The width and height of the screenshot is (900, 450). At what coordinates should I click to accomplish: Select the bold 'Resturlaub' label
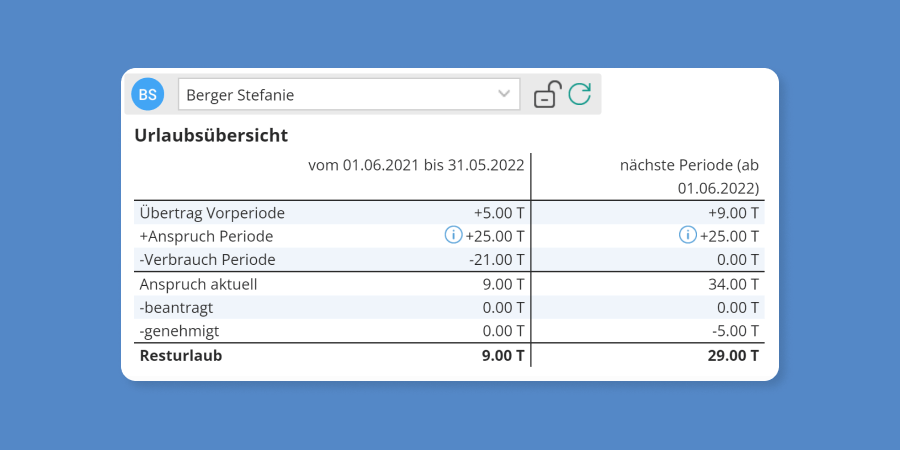coord(181,355)
